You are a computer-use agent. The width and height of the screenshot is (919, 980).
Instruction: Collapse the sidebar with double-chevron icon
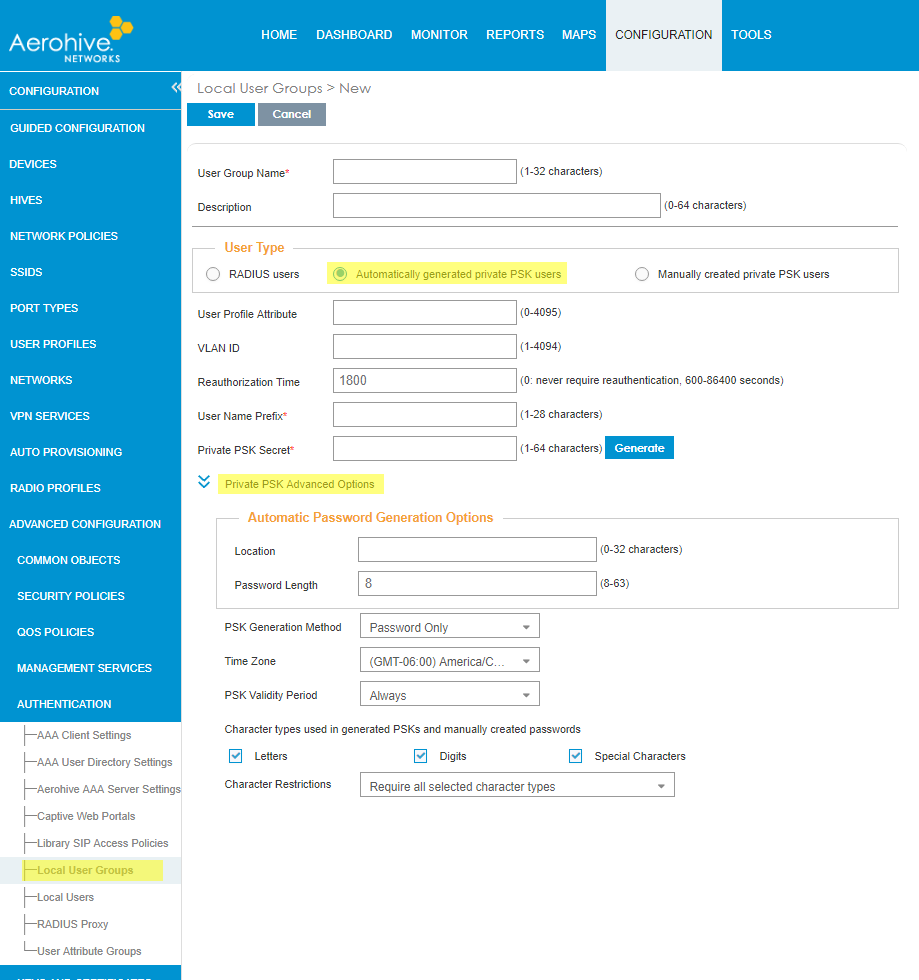pyautogui.click(x=176, y=88)
